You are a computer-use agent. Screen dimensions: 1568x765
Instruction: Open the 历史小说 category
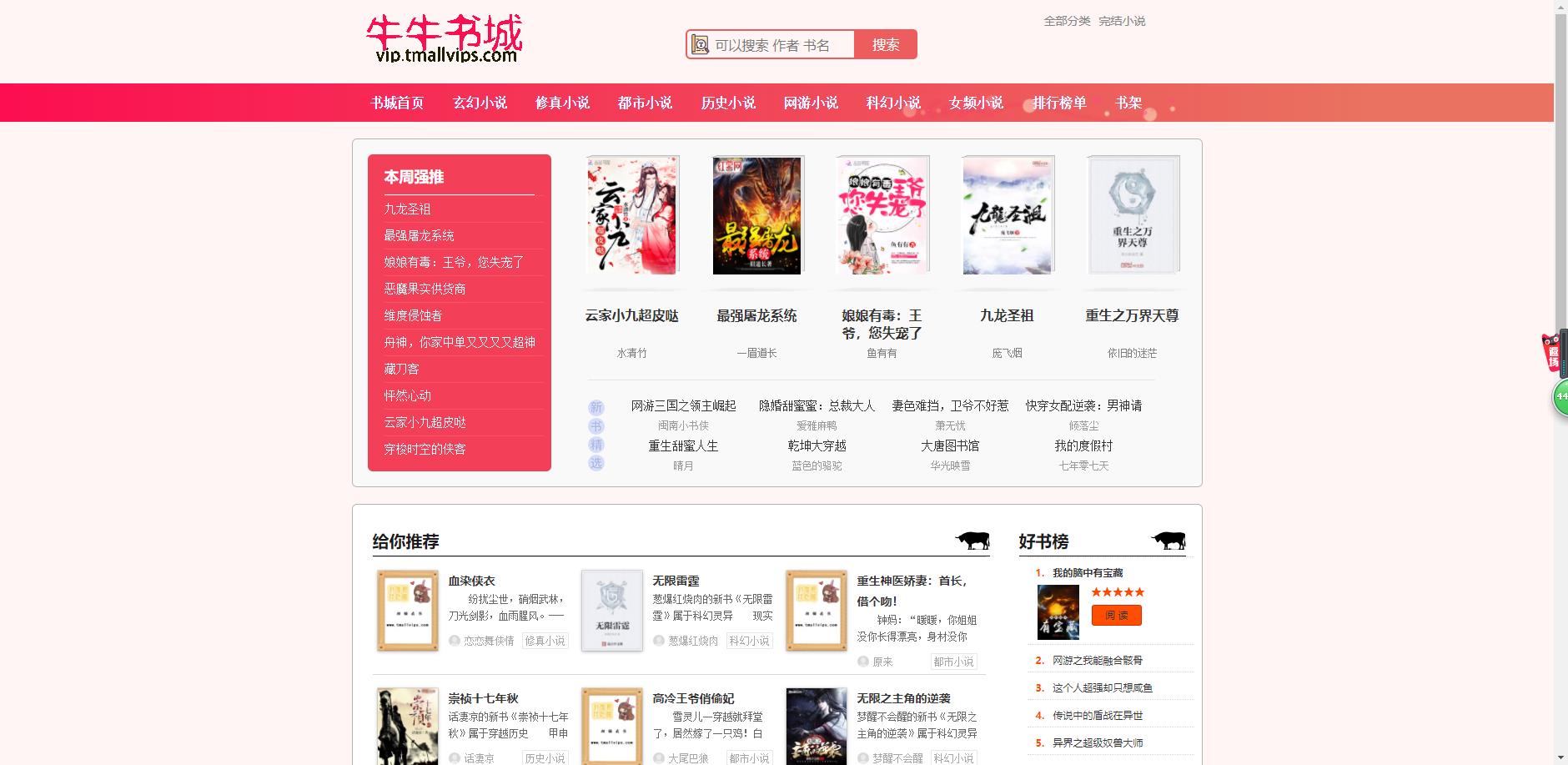pyautogui.click(x=728, y=103)
